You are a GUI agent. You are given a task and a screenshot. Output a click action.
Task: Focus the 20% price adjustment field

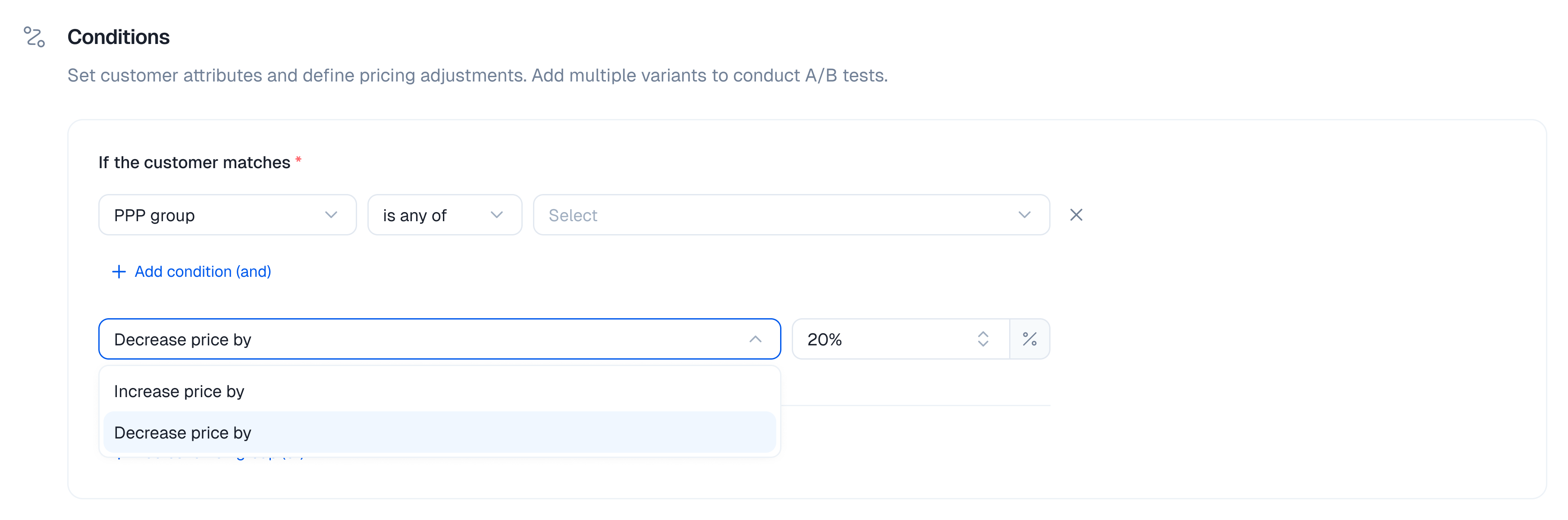pyautogui.click(x=883, y=339)
